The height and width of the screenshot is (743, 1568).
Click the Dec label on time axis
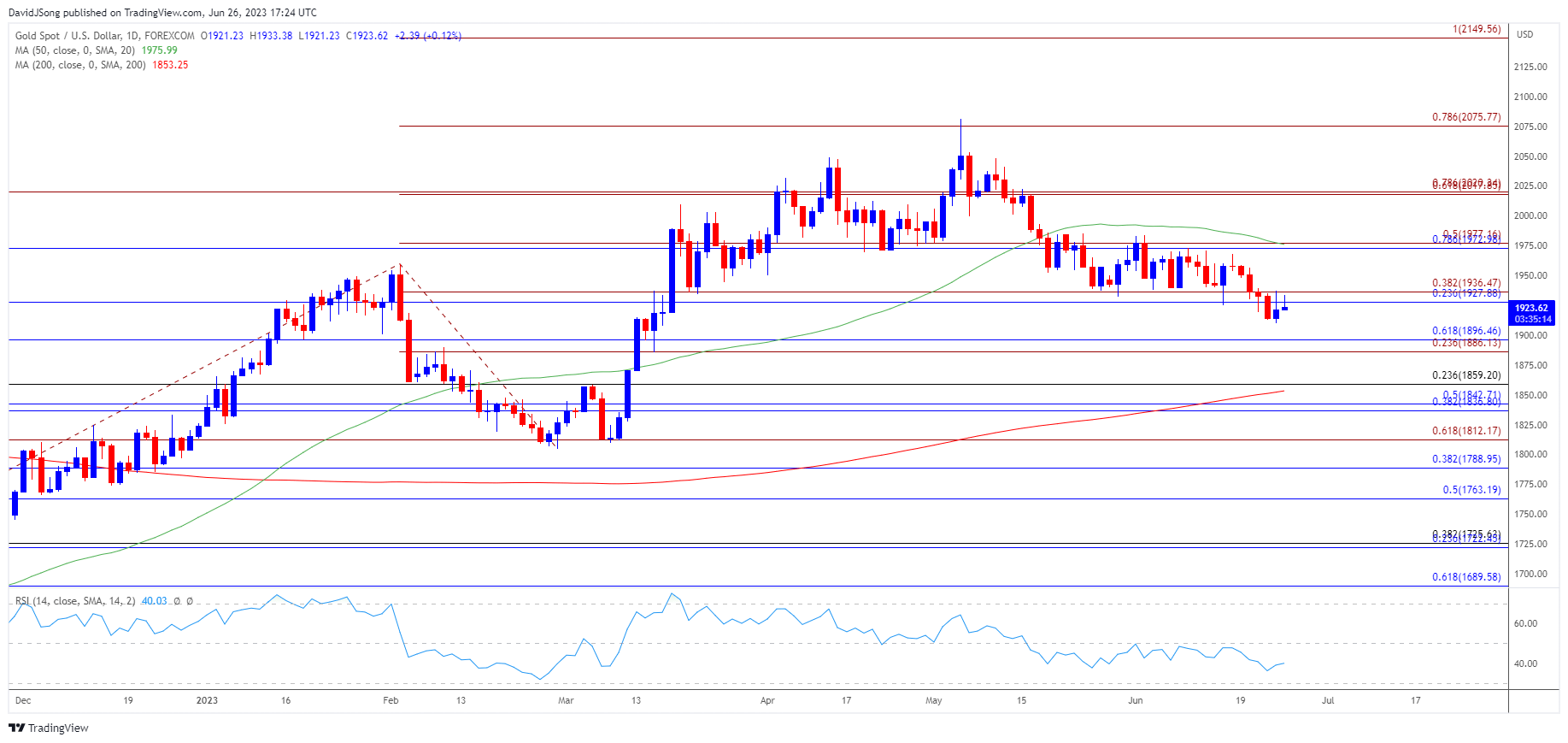23,700
